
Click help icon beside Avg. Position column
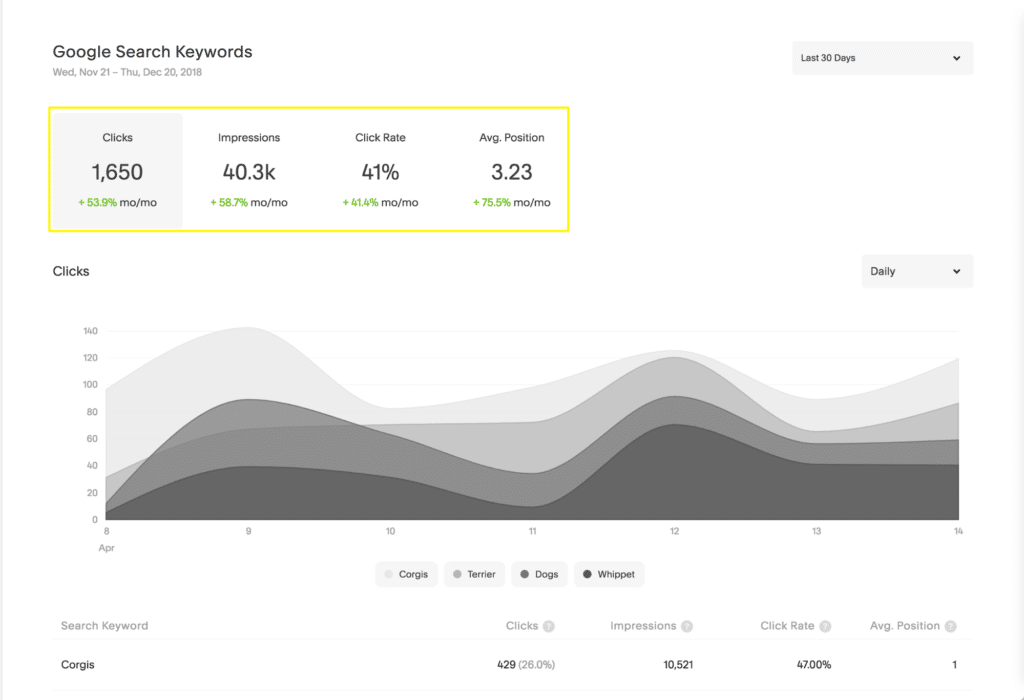950,627
